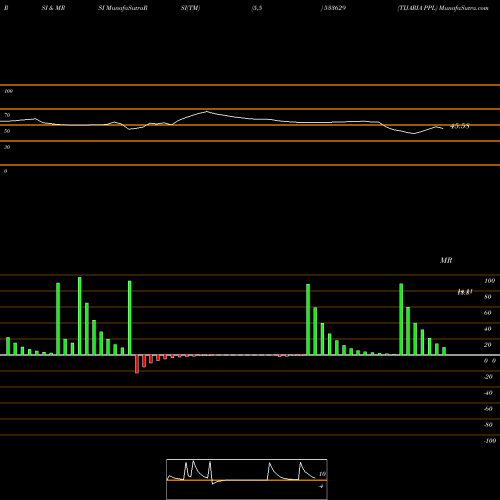The height and width of the screenshot is (500, 500).
Task: Click the MR axis label -40
Action: click(488, 393)
